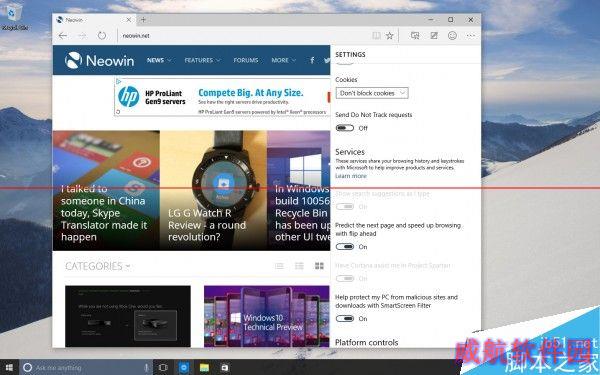Expand the FEATURES menu on Neowin
Viewport: 600px width, 375px height.
202,60
